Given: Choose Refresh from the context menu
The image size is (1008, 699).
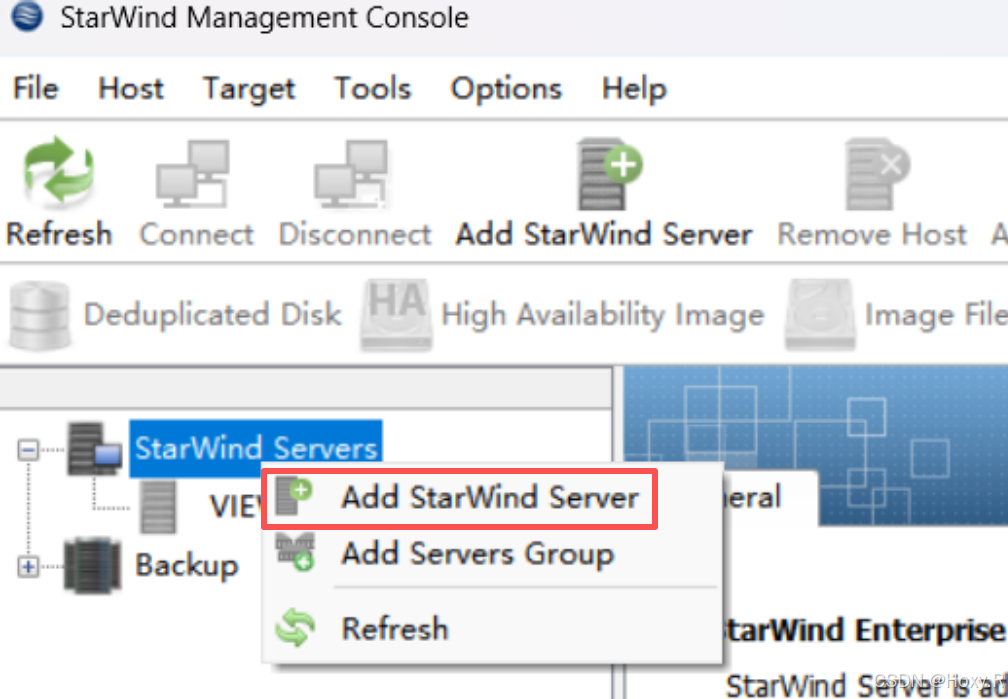Looking at the screenshot, I should click(492, 628).
